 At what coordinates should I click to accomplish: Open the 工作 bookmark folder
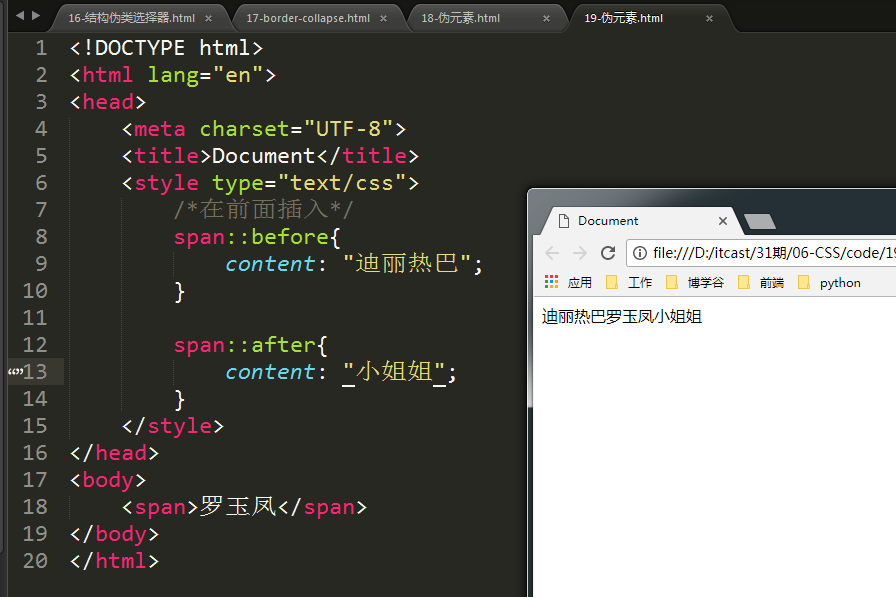[629, 282]
